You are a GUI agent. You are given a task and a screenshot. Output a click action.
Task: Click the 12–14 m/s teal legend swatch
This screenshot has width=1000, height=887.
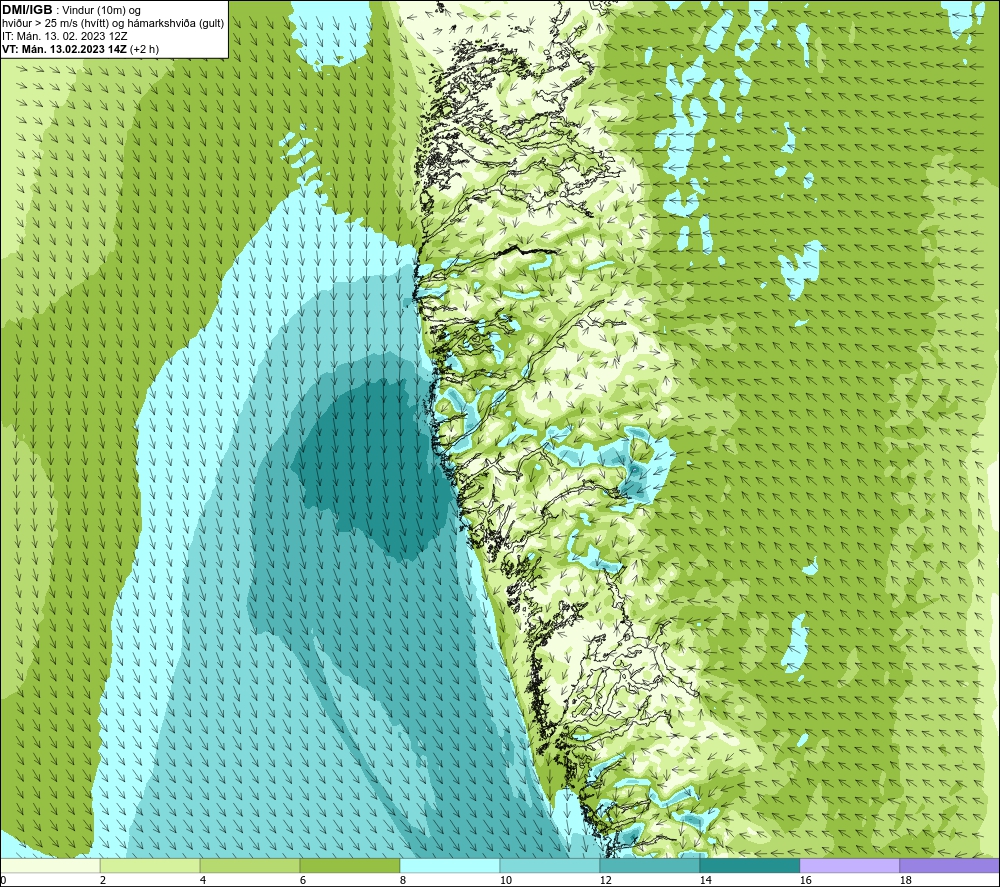(649, 865)
